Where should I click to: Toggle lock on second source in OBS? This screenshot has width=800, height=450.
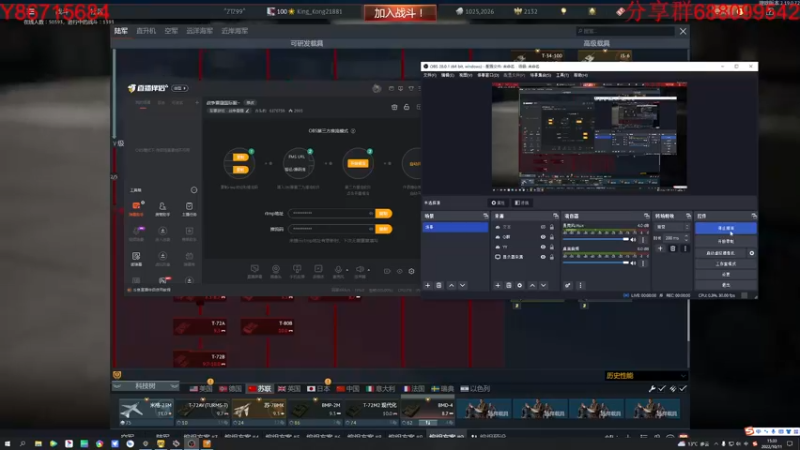(552, 237)
